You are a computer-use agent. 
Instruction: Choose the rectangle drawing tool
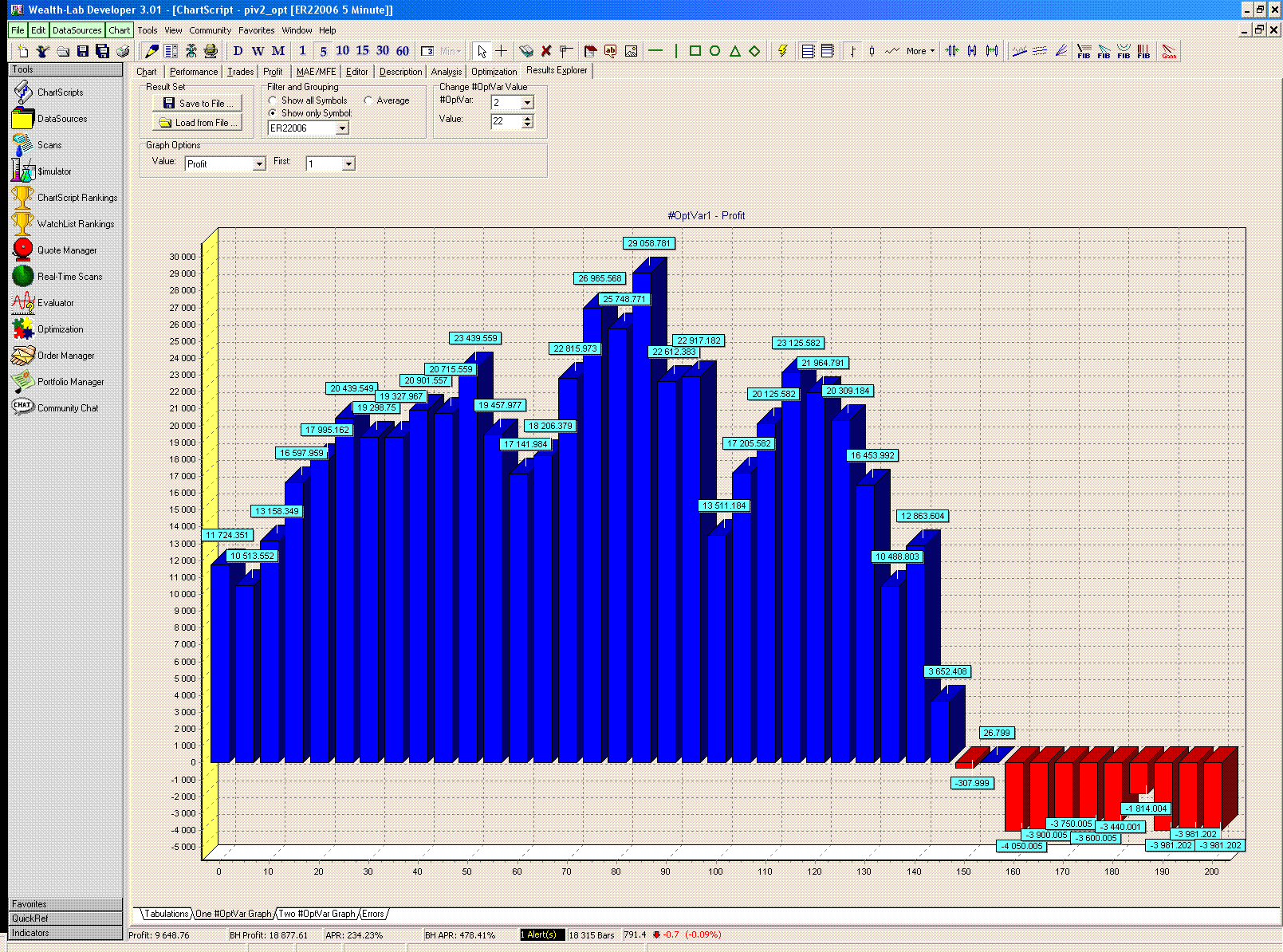tap(695, 51)
